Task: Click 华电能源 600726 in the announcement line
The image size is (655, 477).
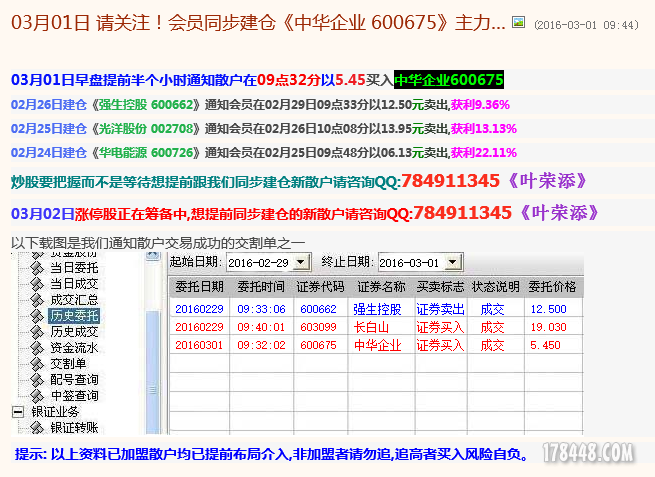Action: 145,152
